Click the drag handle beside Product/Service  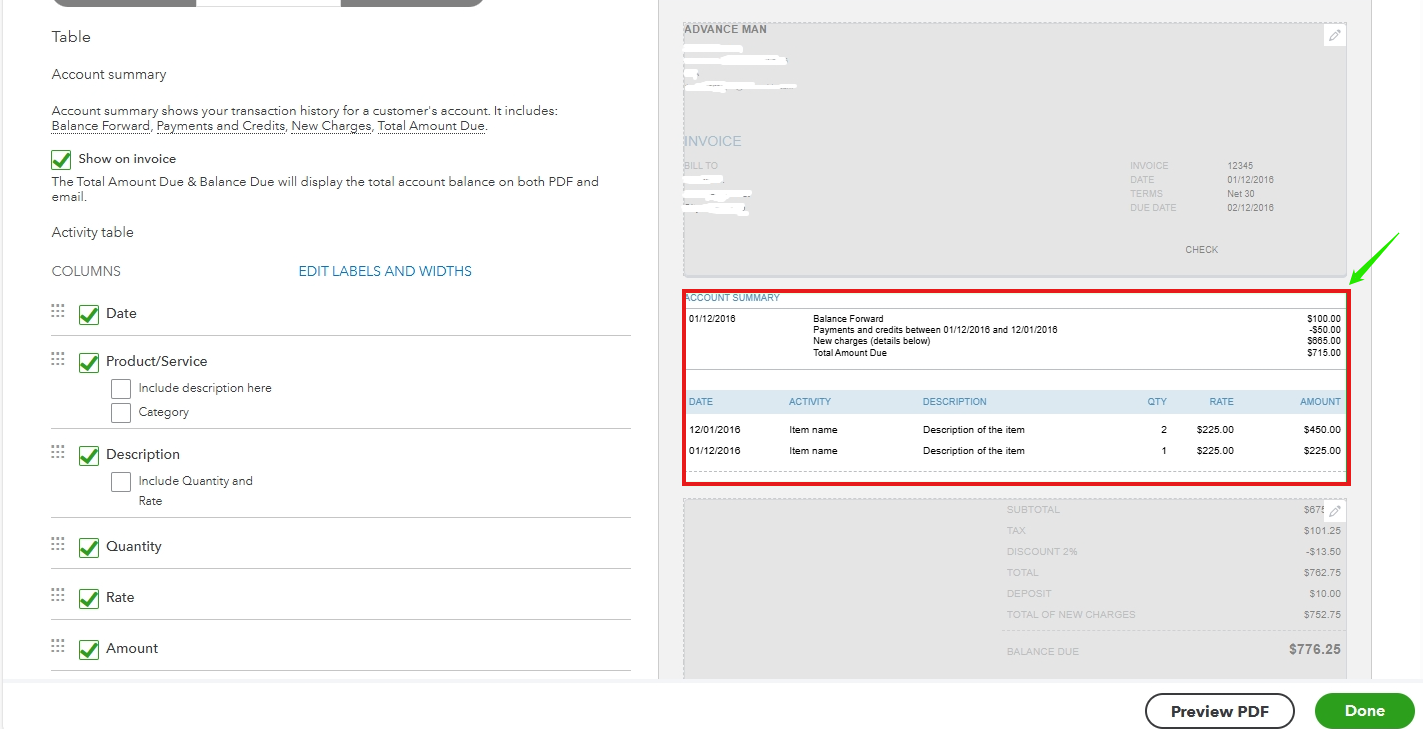[x=57, y=362]
